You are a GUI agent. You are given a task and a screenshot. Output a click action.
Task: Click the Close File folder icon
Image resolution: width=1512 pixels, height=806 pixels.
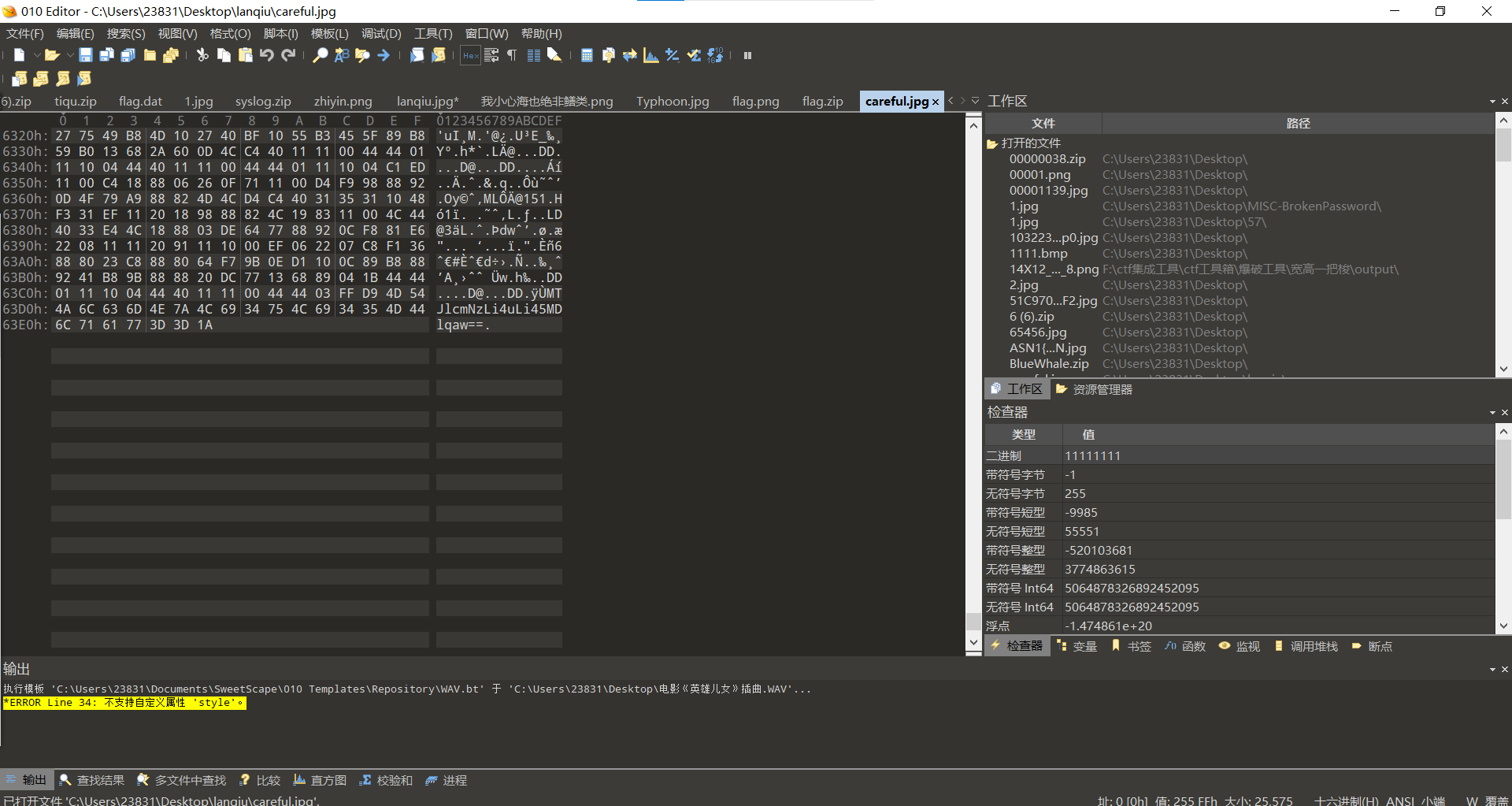(150, 55)
